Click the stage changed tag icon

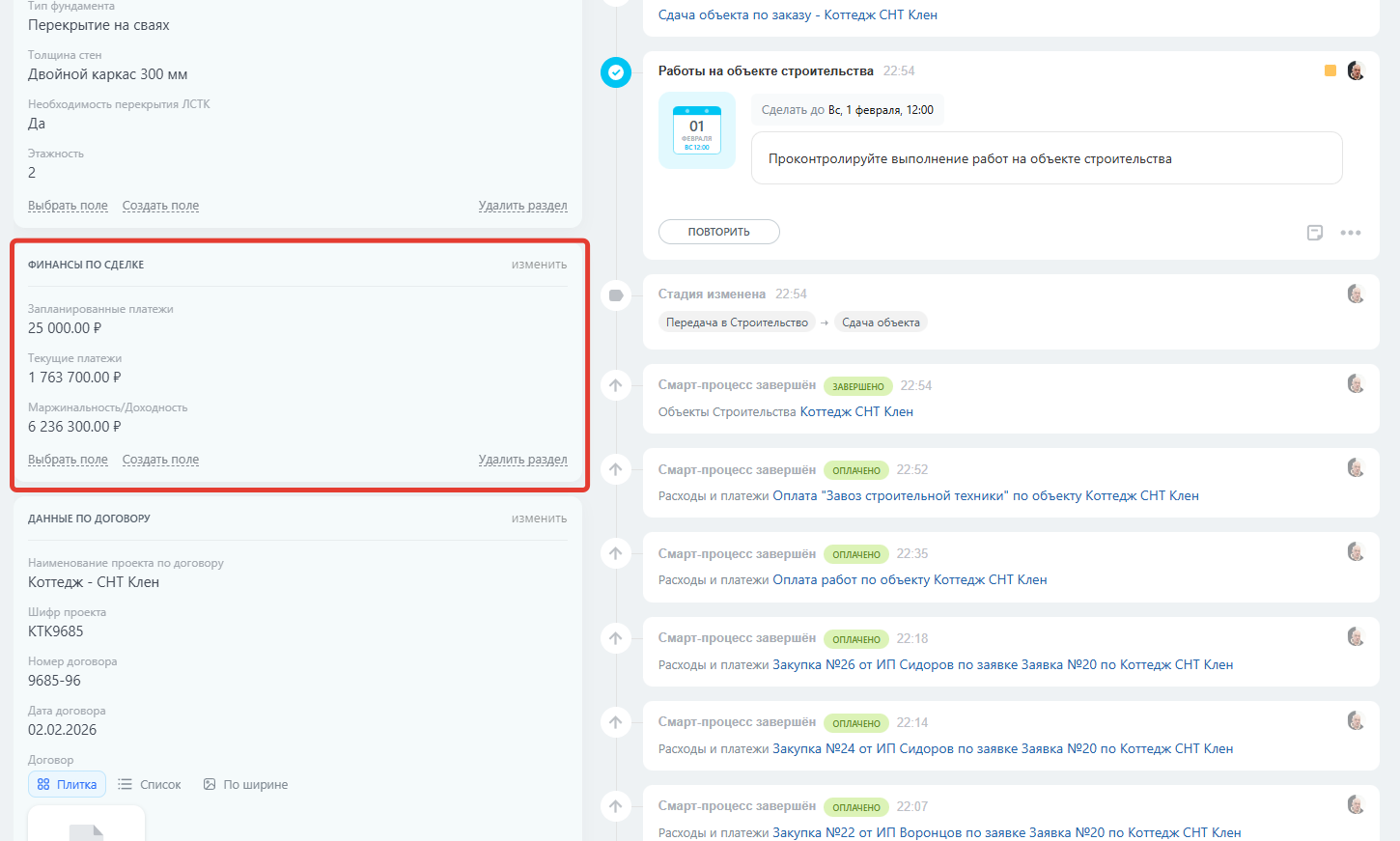coord(616,295)
